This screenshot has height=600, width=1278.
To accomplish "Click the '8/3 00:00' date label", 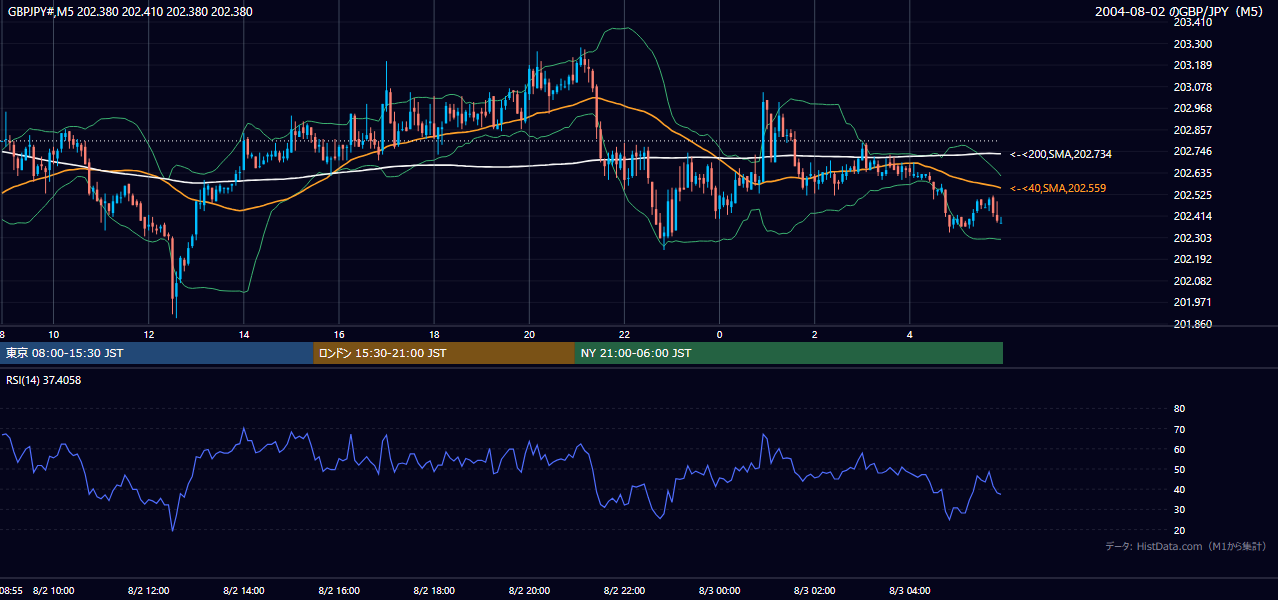I will (x=719, y=591).
